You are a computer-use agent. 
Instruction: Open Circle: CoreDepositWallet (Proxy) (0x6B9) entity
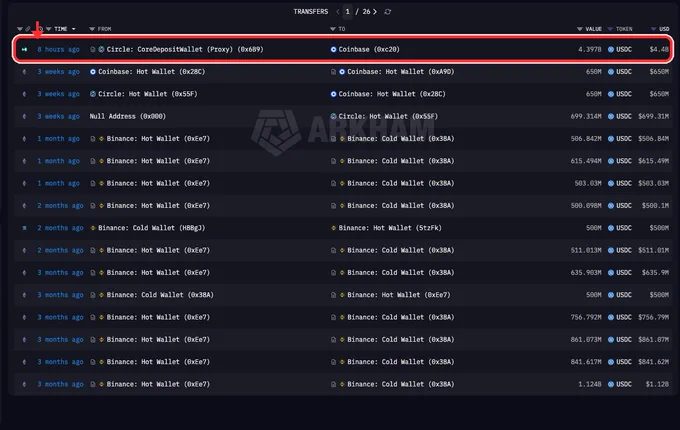(185, 49)
